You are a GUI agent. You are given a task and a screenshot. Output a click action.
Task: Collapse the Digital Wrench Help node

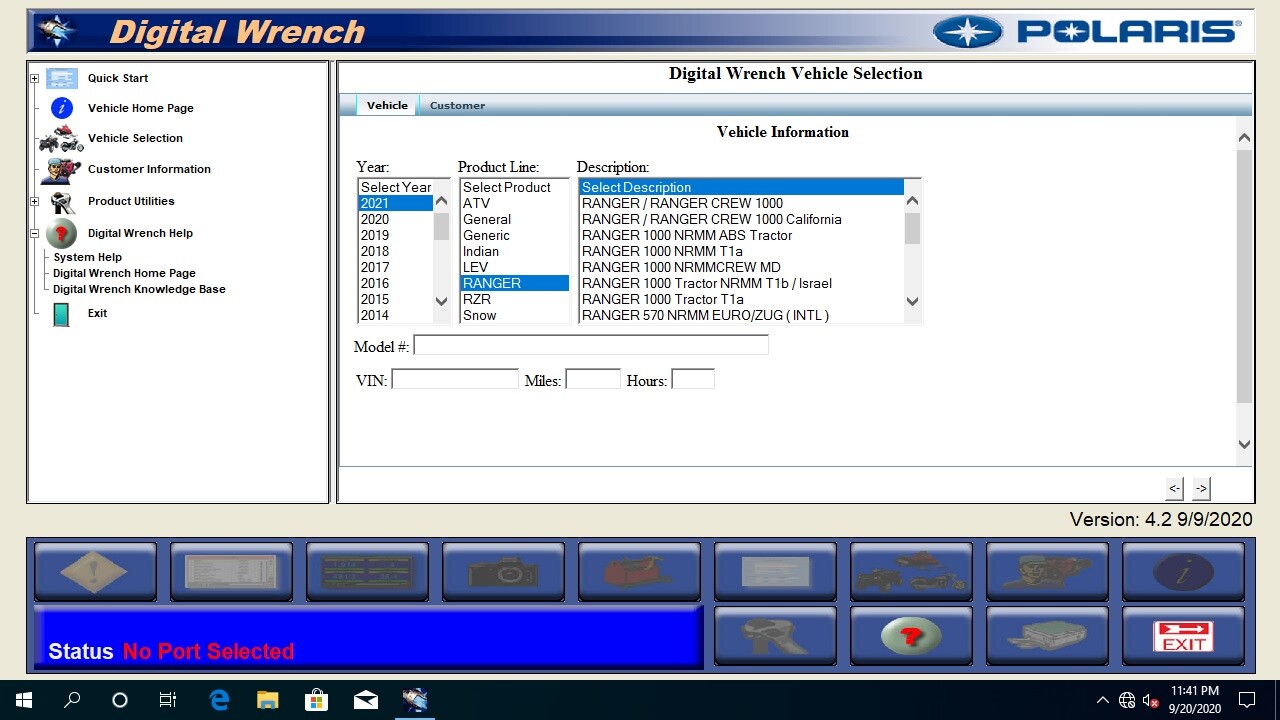coord(34,233)
